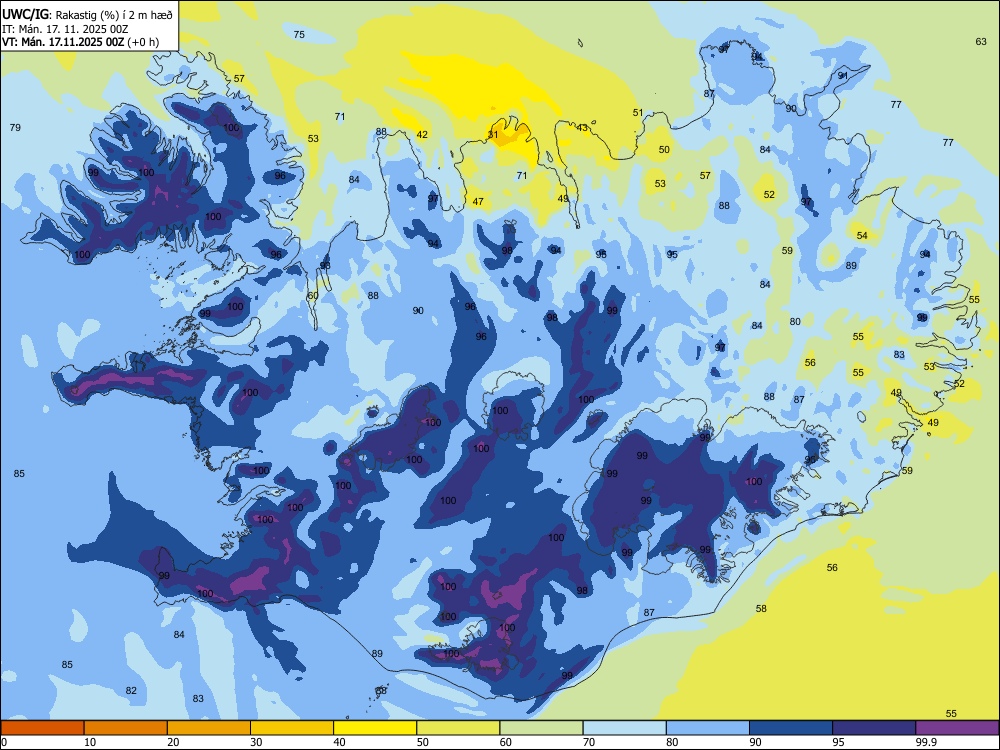This screenshot has height=750, width=1000.
Task: Select the humidity value 58 on the map
Action: point(761,608)
